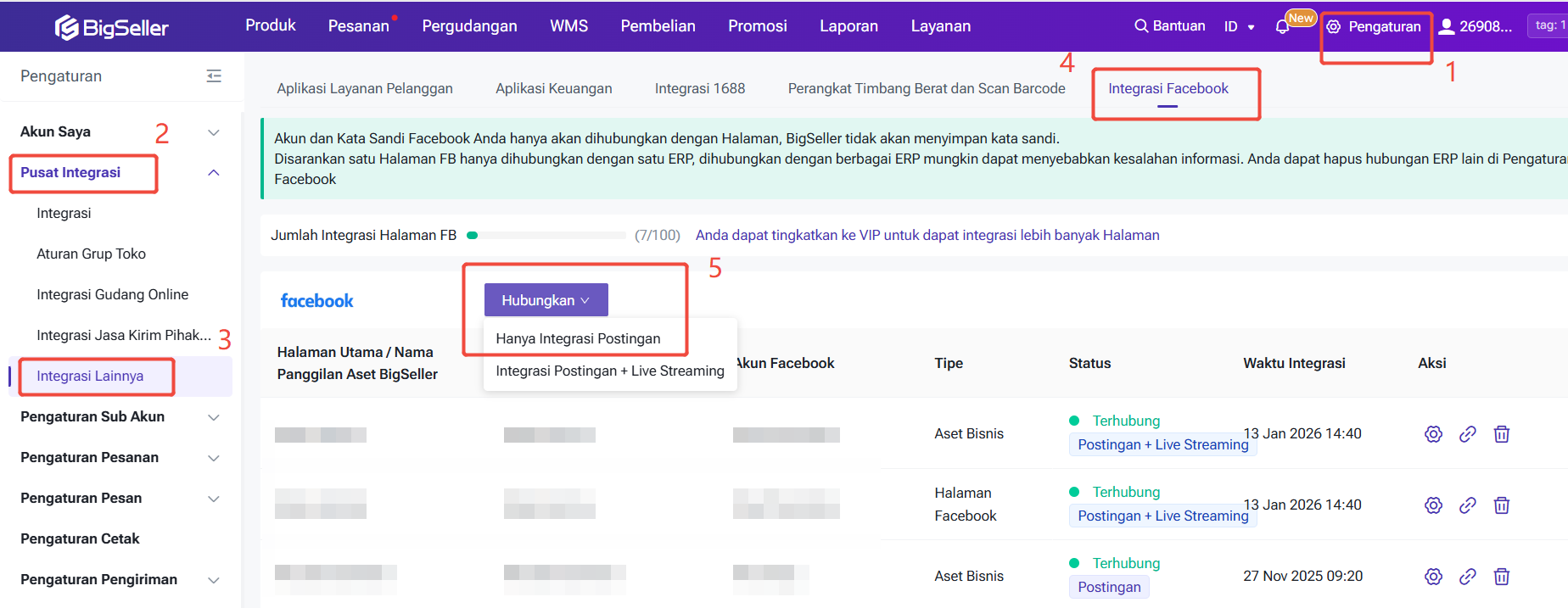The width and height of the screenshot is (1568, 608).
Task: Click the BigSeller logo
Action: point(112,27)
